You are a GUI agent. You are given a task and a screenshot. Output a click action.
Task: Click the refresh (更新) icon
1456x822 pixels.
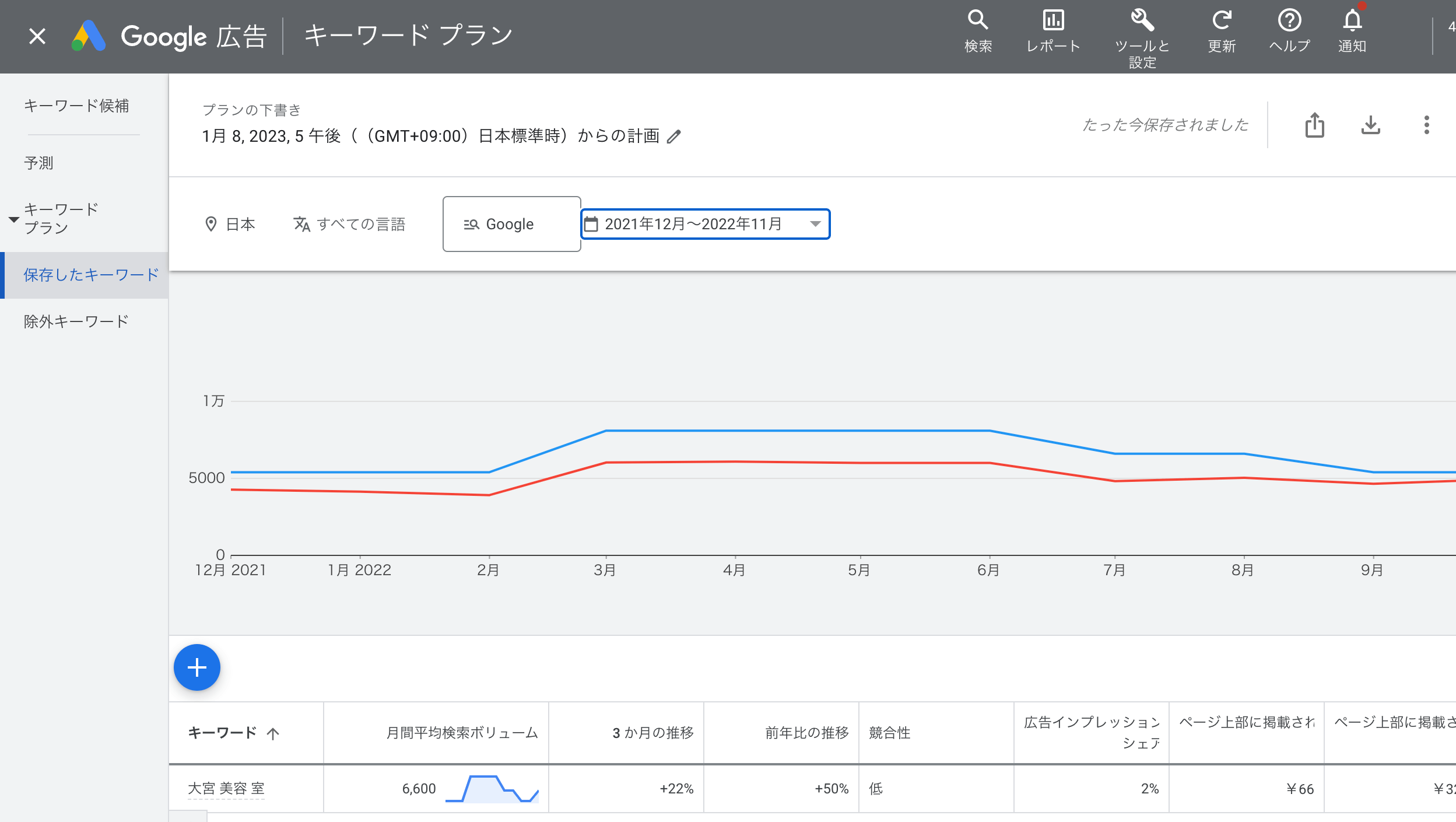point(1222,21)
